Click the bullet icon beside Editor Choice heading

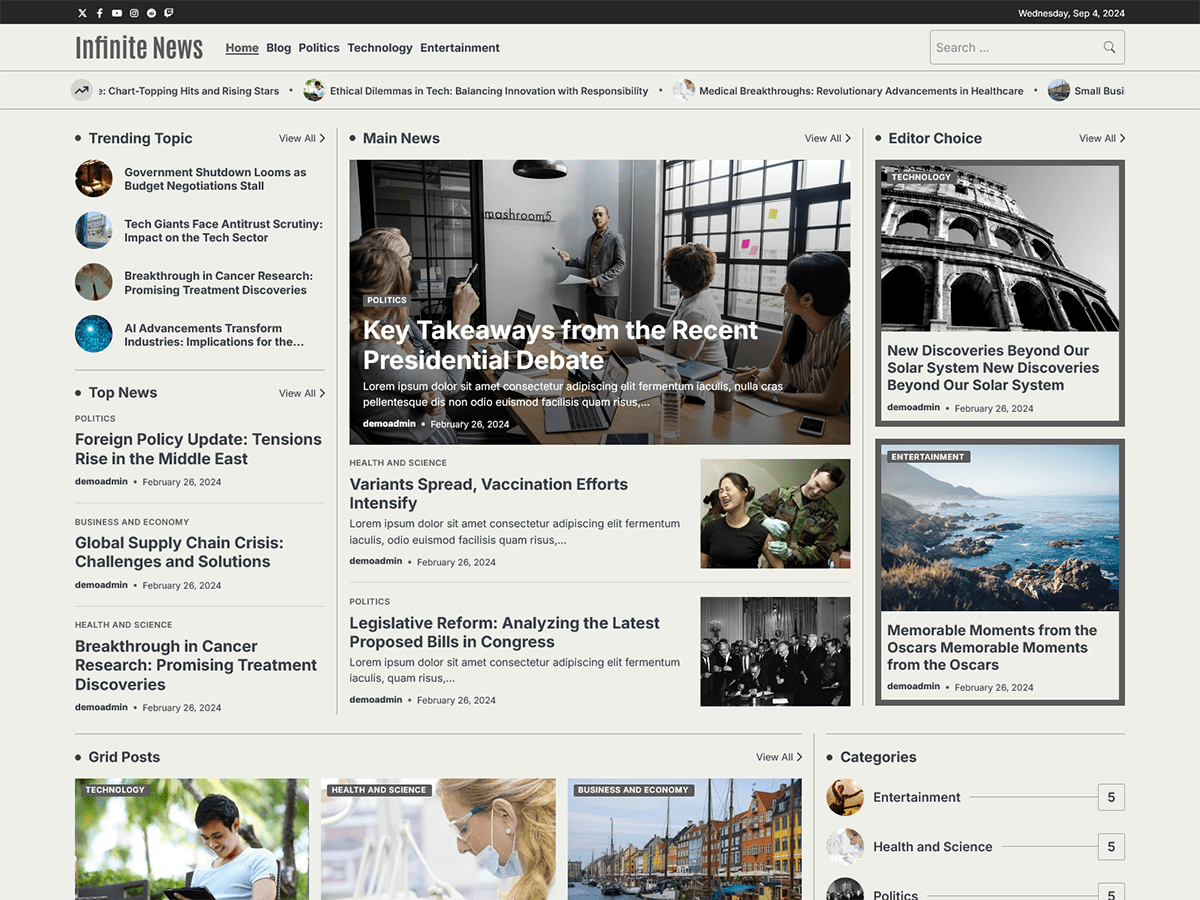pos(876,138)
